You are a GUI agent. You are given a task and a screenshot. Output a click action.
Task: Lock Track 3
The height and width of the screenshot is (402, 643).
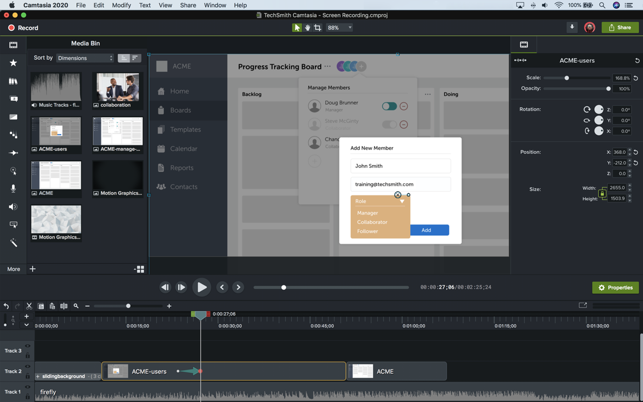click(27, 355)
